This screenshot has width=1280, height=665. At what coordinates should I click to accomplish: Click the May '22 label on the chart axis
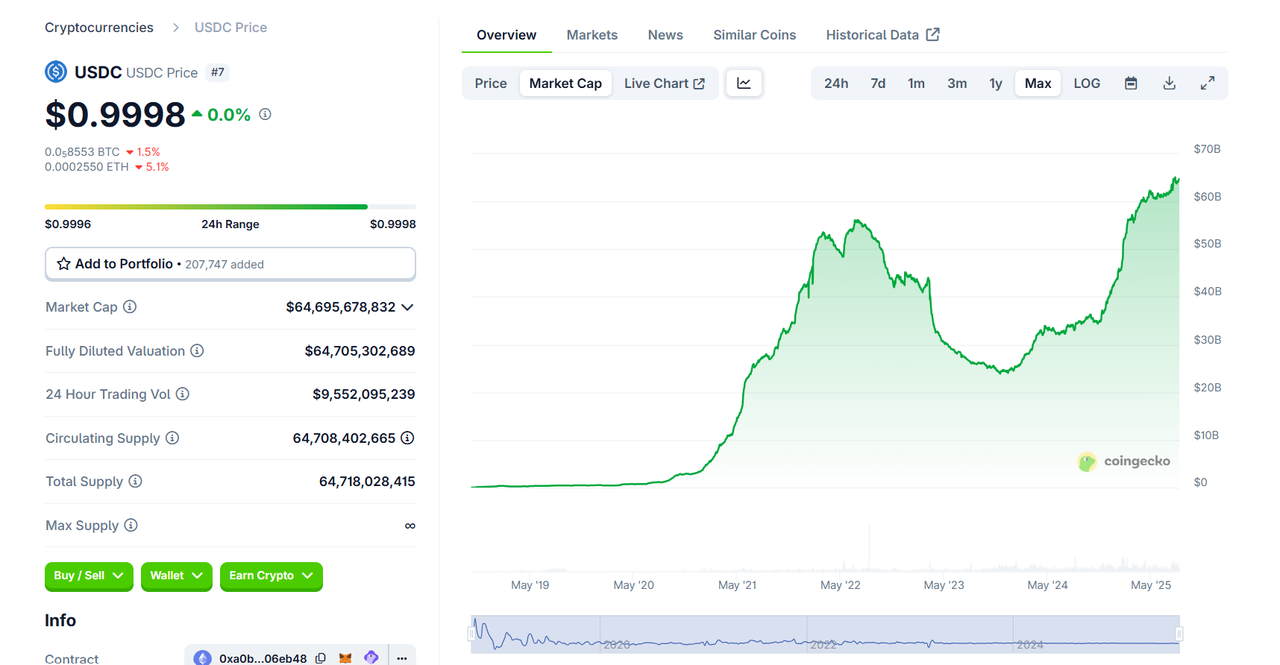pyautogui.click(x=840, y=585)
